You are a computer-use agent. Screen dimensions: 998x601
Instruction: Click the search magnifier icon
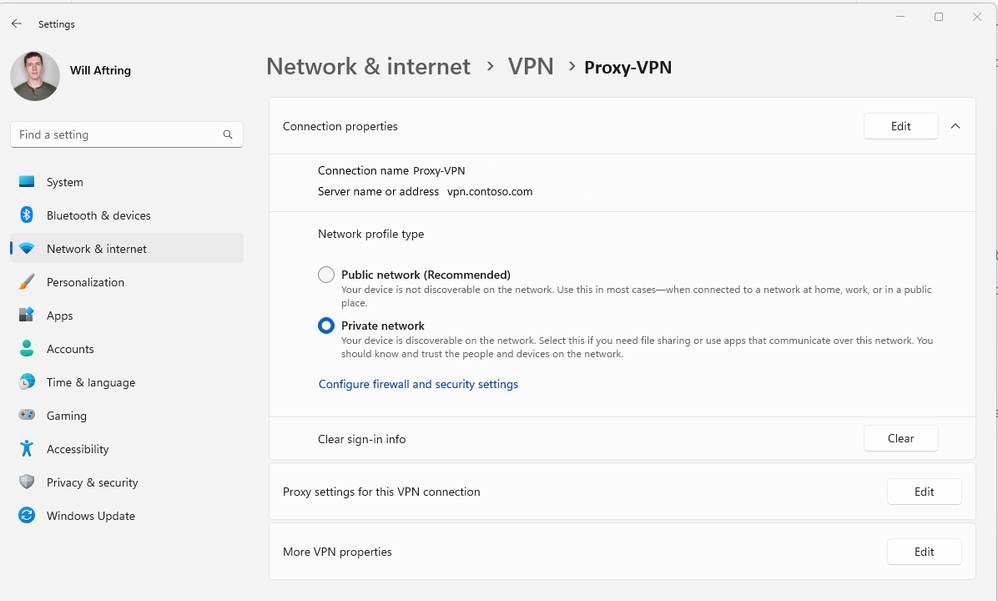point(228,134)
